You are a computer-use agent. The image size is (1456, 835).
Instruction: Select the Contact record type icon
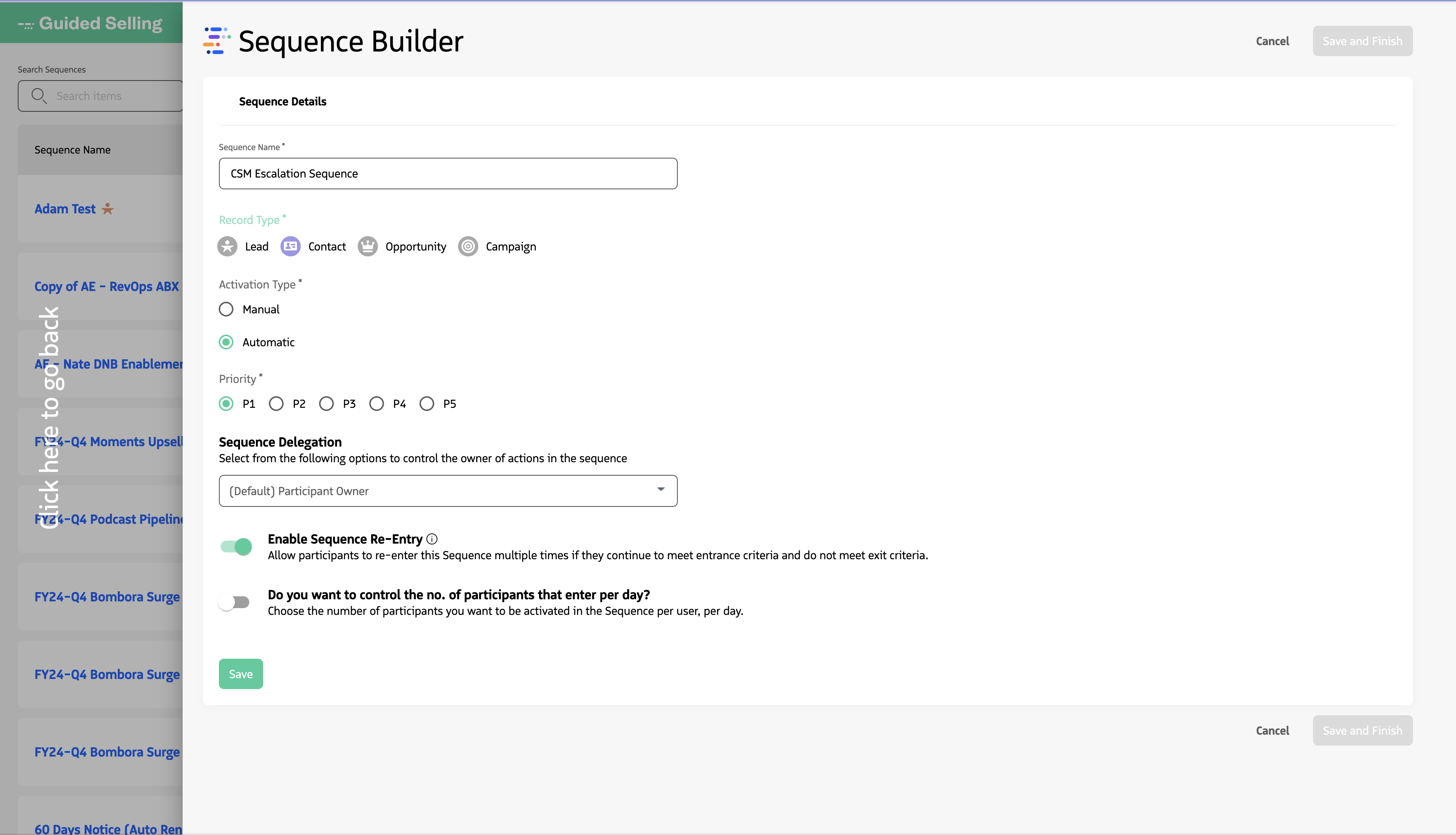tap(290, 247)
